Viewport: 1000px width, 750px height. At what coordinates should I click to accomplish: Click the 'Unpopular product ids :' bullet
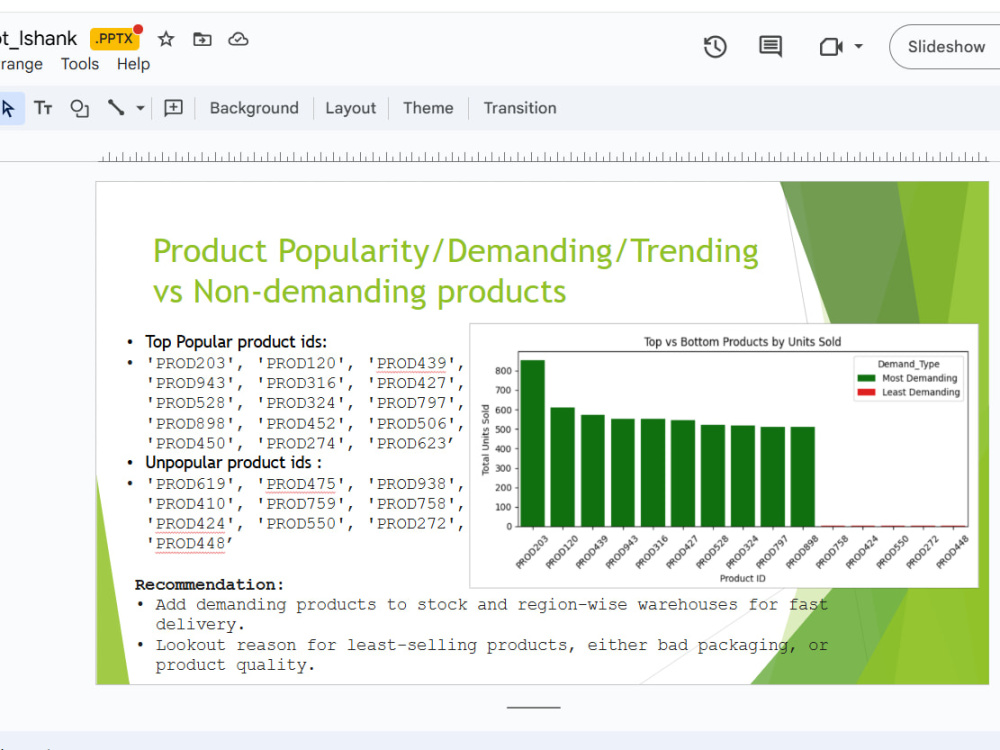pyautogui.click(x=233, y=462)
